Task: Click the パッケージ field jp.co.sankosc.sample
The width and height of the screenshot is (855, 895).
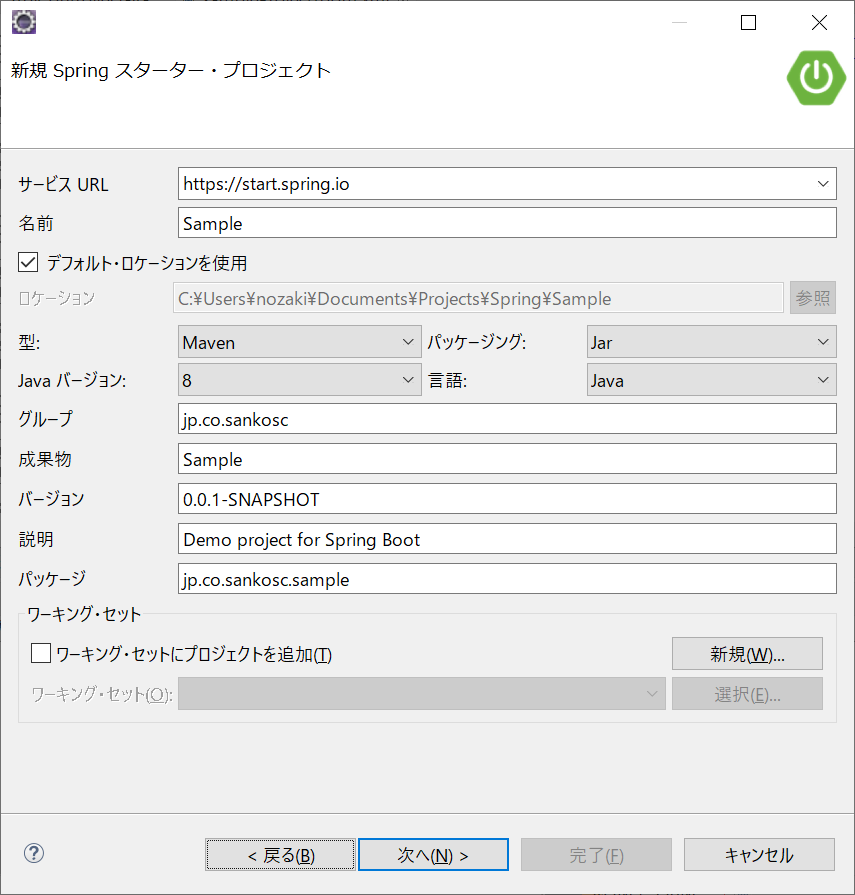Action: (507, 579)
